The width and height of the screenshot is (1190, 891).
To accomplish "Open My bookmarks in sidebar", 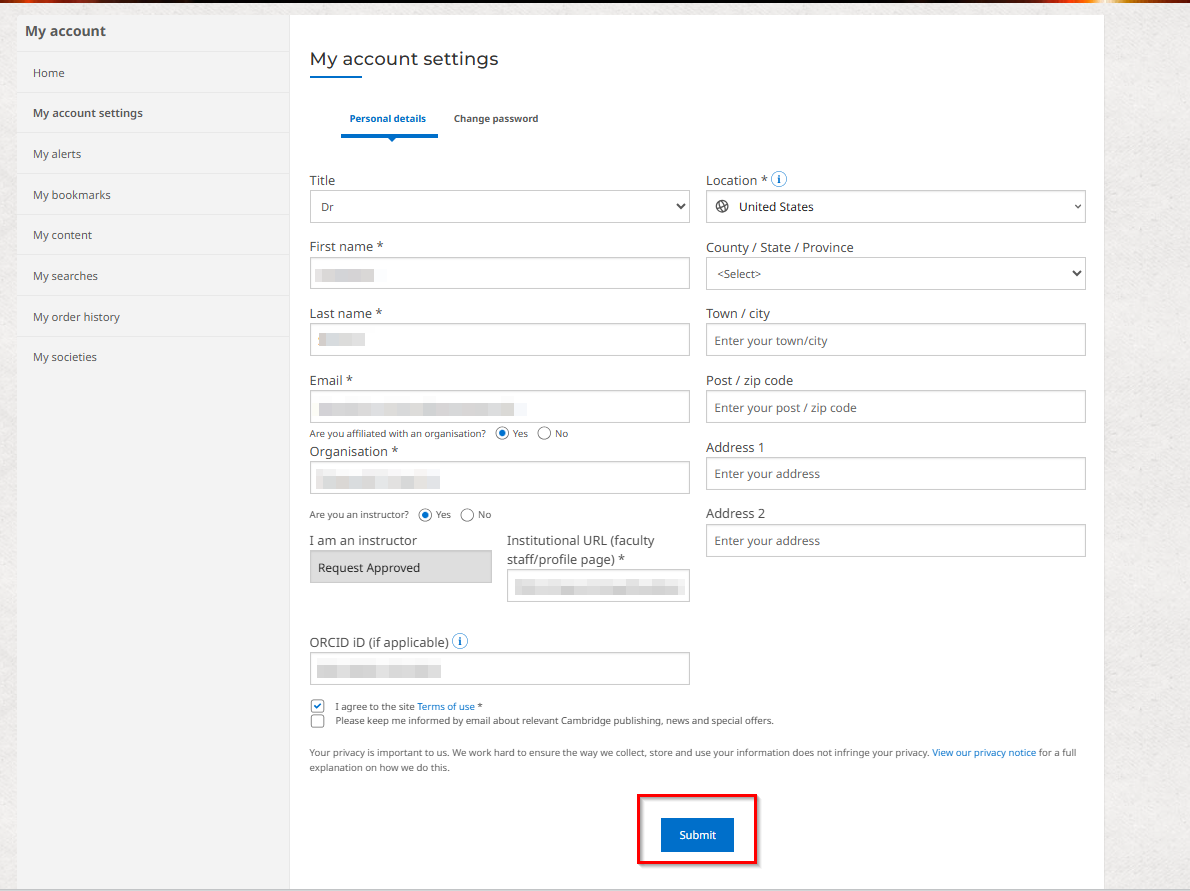I will 153,195.
